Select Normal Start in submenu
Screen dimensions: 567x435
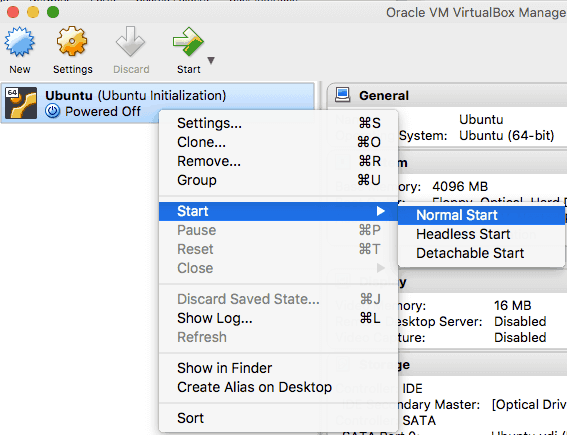pos(481,215)
